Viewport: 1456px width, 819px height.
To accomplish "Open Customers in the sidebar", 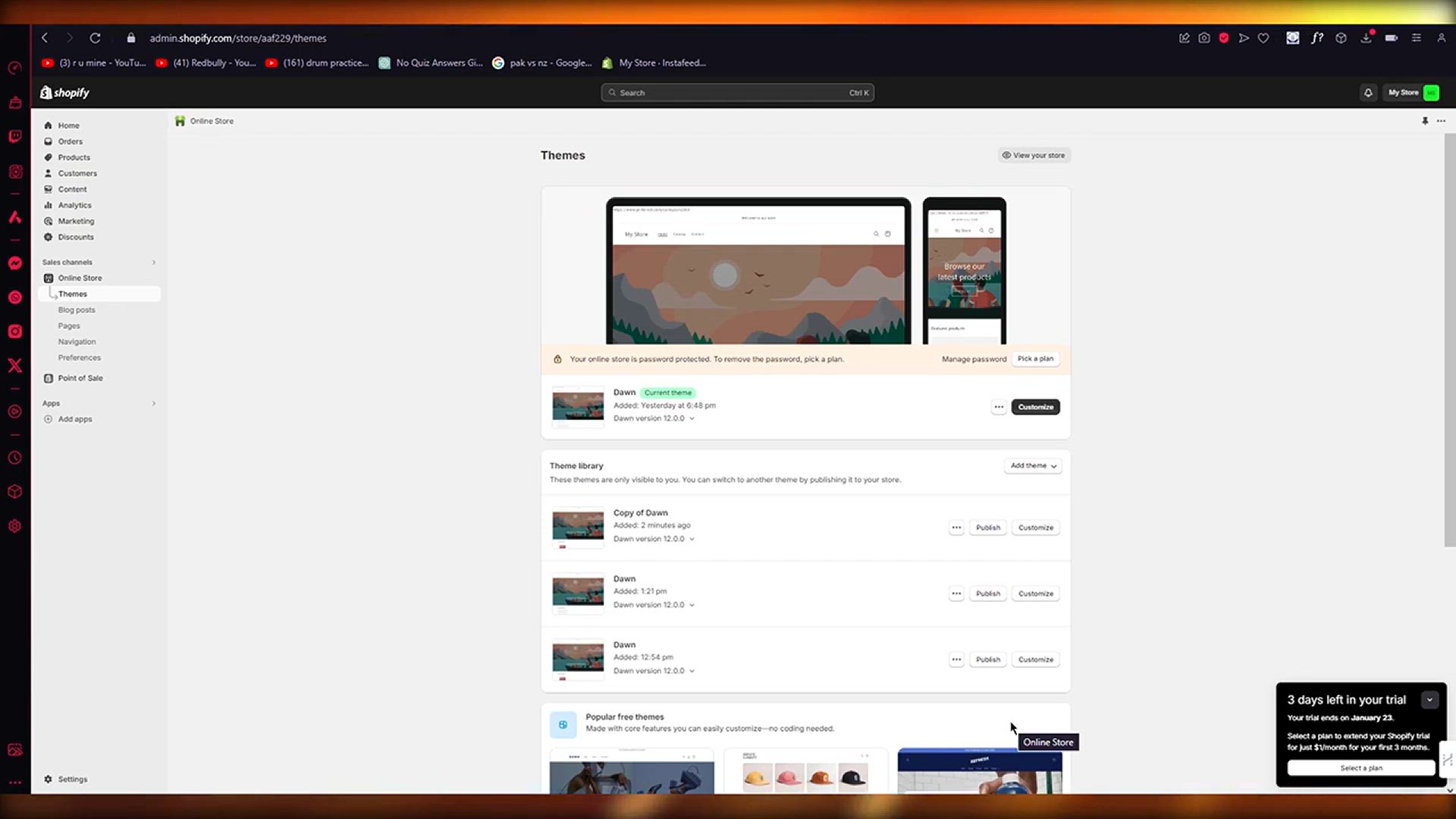I will (77, 174).
